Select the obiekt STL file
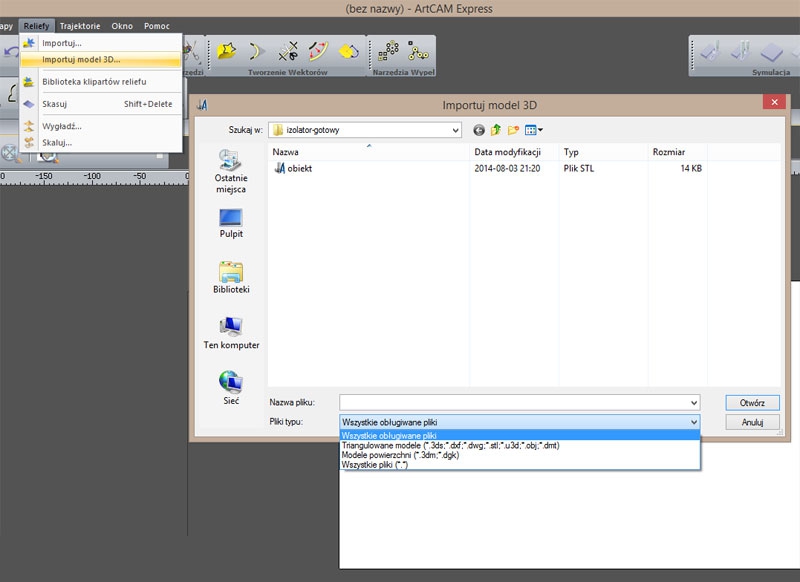The height and width of the screenshot is (582, 800). coord(293,168)
